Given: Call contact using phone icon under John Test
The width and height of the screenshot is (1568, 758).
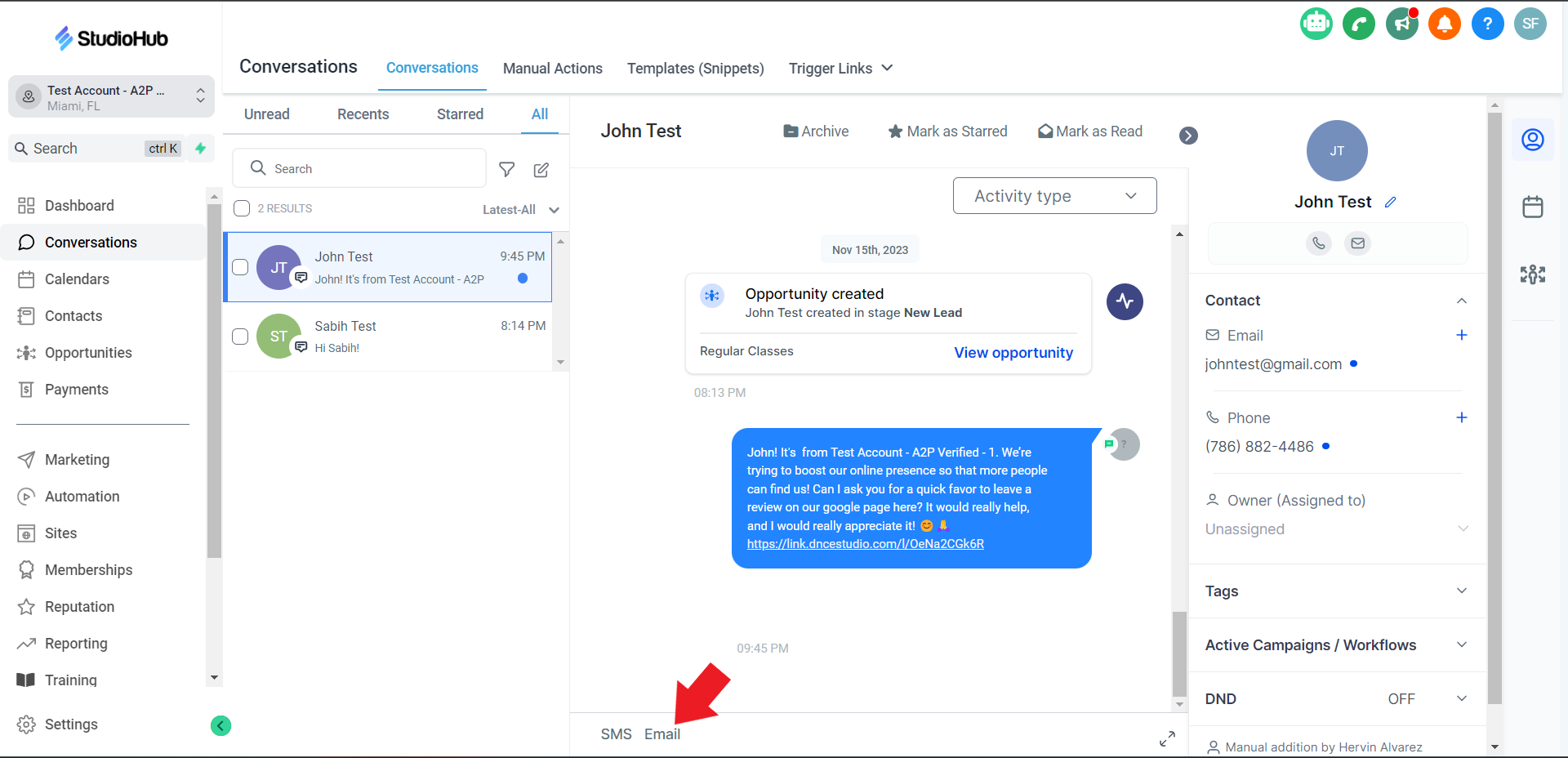Looking at the screenshot, I should pyautogui.click(x=1318, y=243).
